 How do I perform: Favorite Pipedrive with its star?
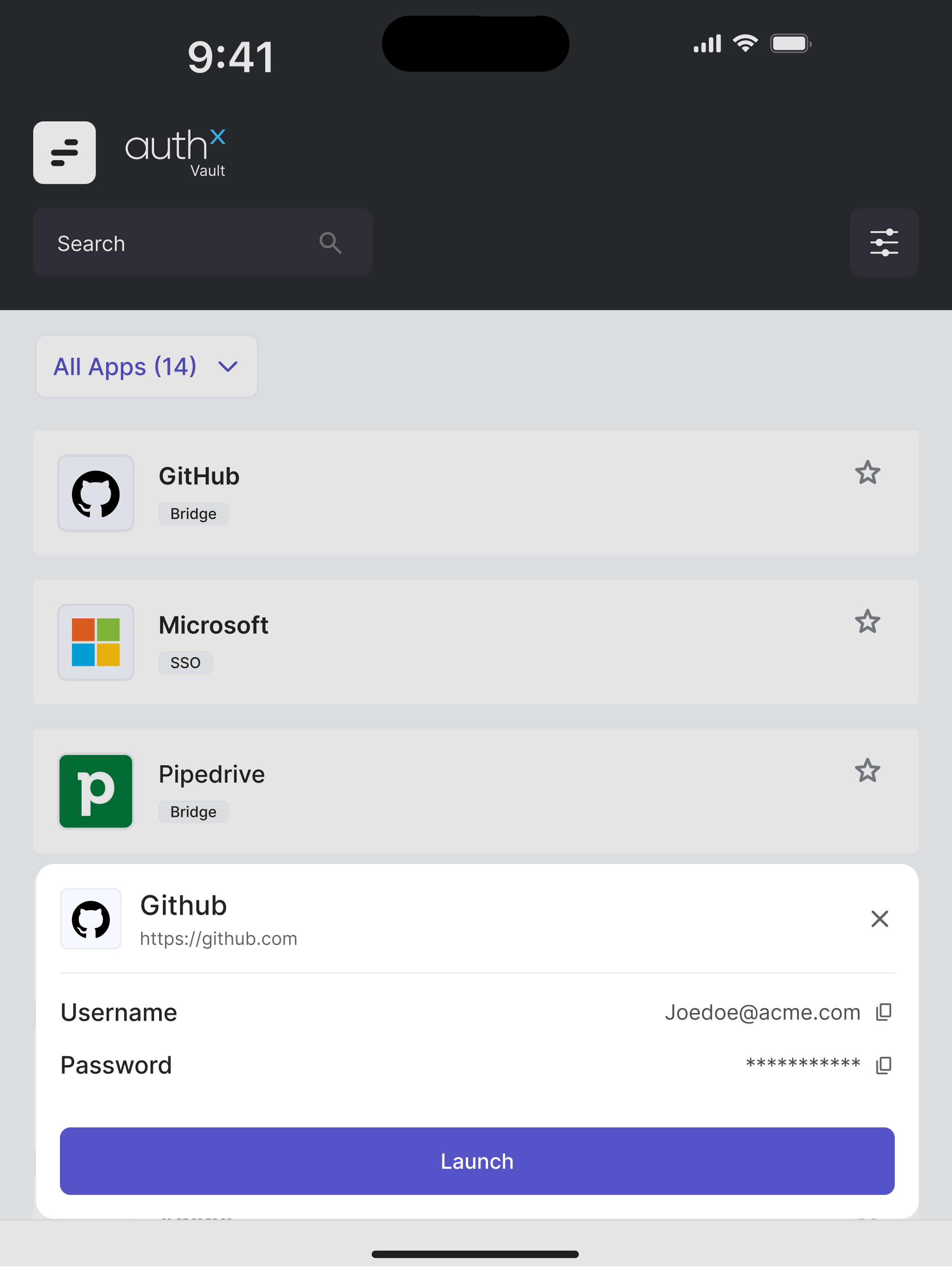click(x=867, y=771)
